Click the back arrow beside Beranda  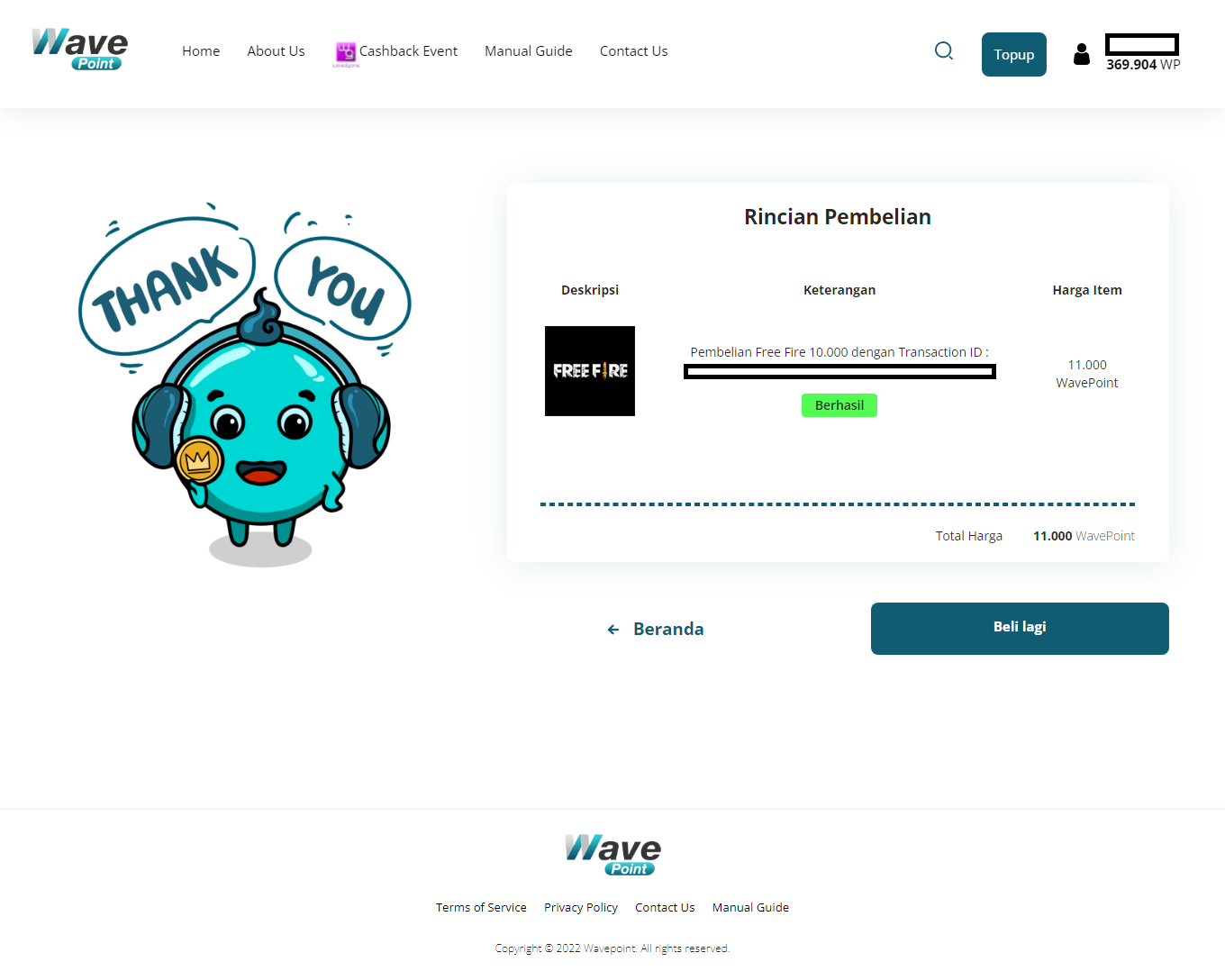[x=613, y=630]
